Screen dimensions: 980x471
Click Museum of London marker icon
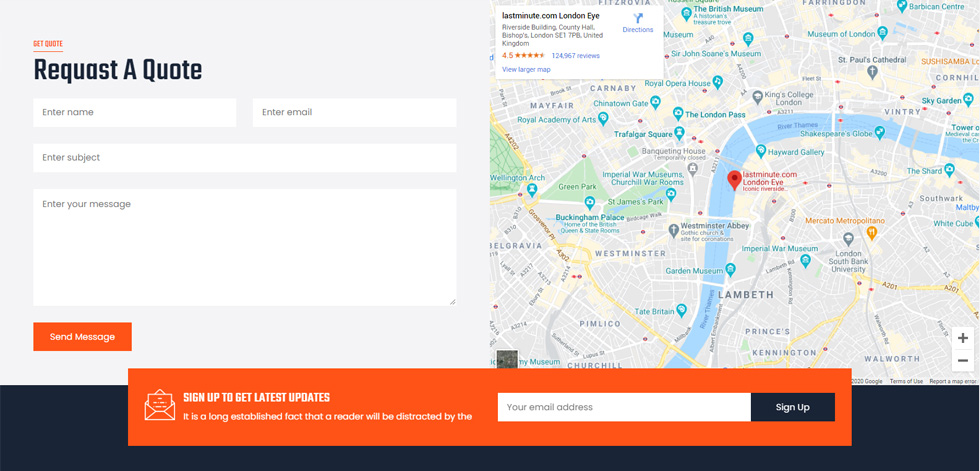(x=882, y=32)
